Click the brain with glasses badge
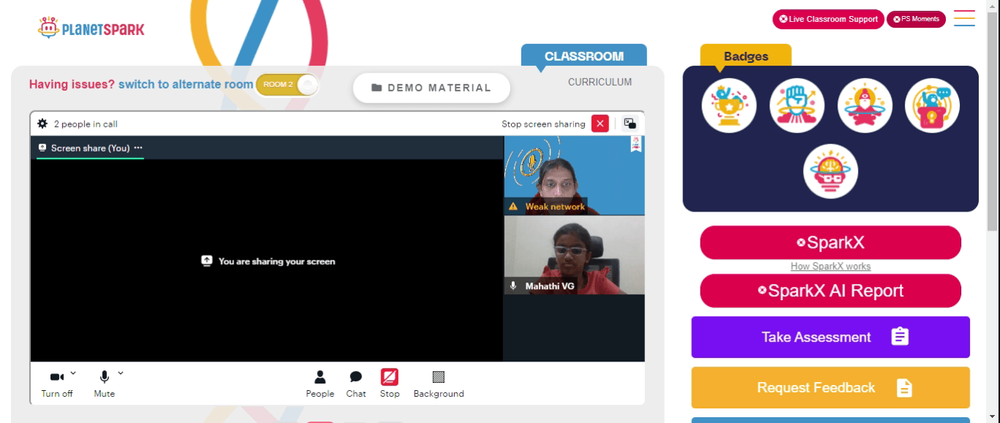 [830, 171]
